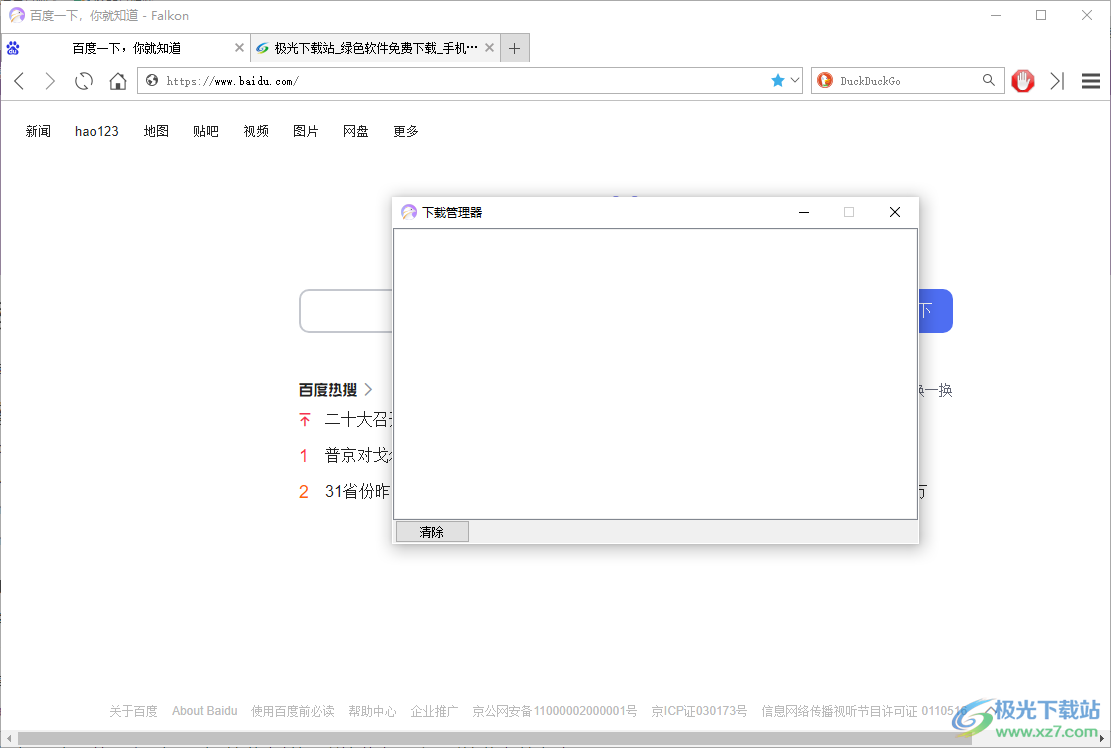Click the globe site-info icon
The height and width of the screenshot is (748, 1111).
152,81
